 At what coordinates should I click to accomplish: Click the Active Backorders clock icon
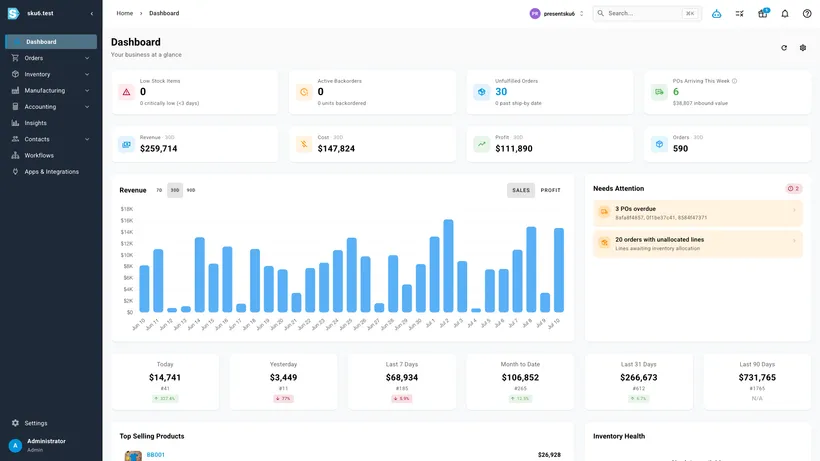coord(304,92)
